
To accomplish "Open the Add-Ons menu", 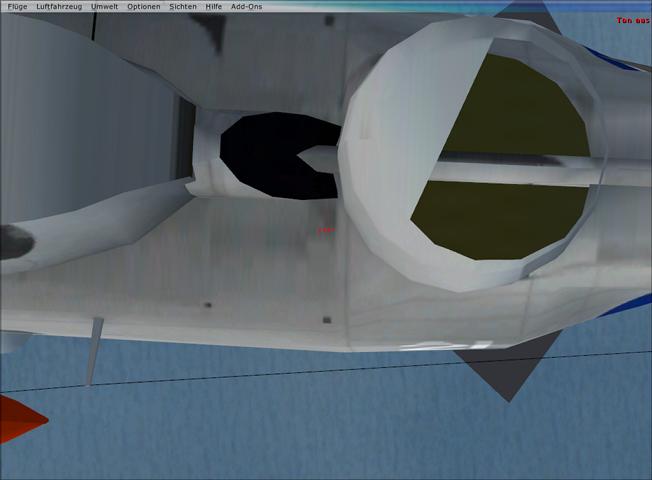I will [246, 6].
